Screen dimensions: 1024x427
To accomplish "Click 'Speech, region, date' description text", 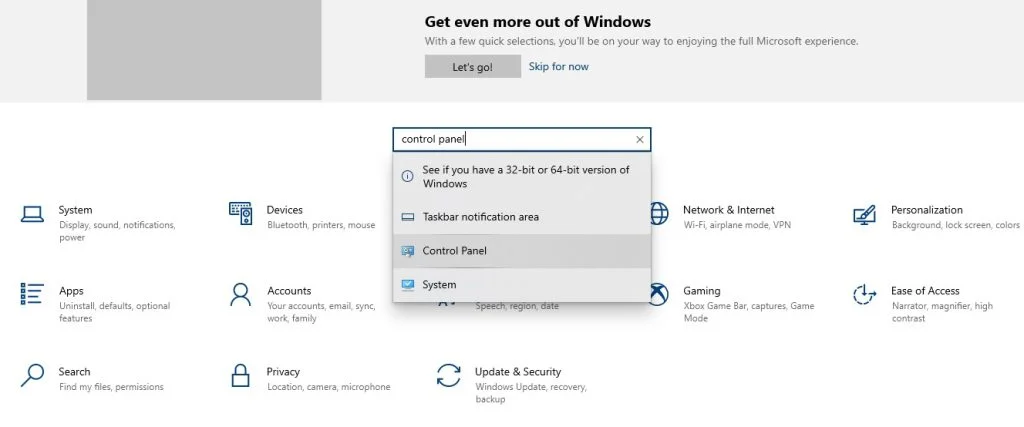I will [517, 306].
